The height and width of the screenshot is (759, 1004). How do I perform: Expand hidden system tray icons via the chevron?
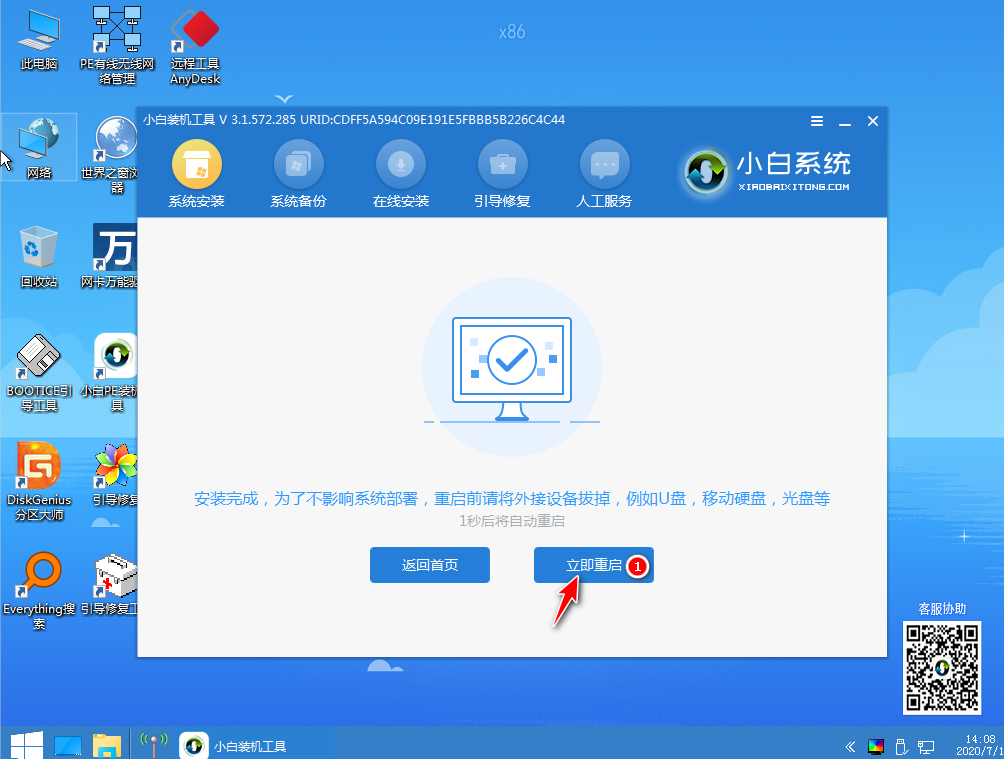[849, 745]
